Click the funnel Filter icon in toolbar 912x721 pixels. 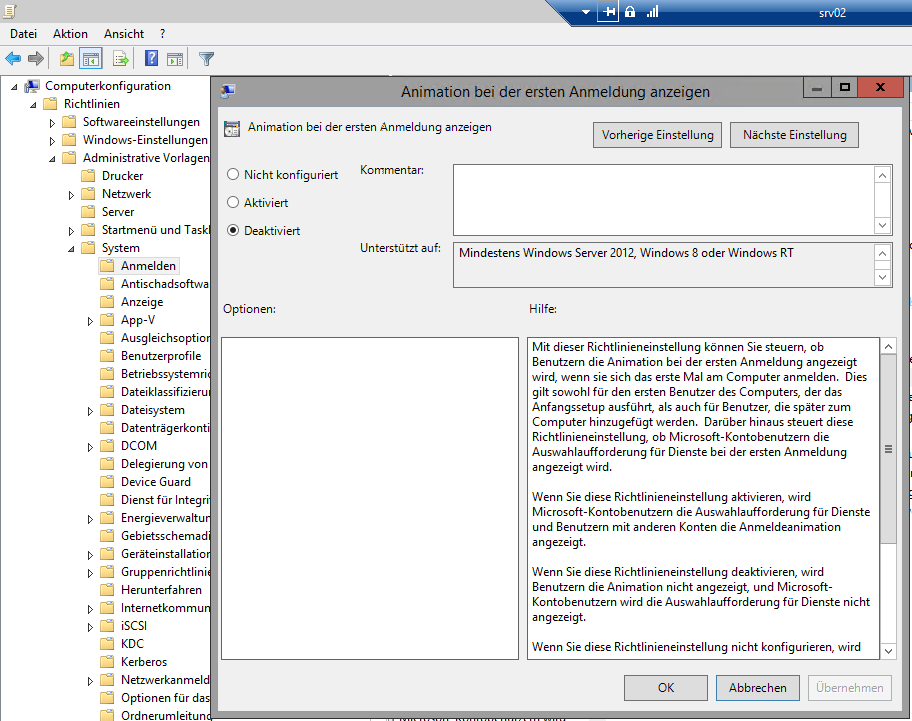point(206,59)
